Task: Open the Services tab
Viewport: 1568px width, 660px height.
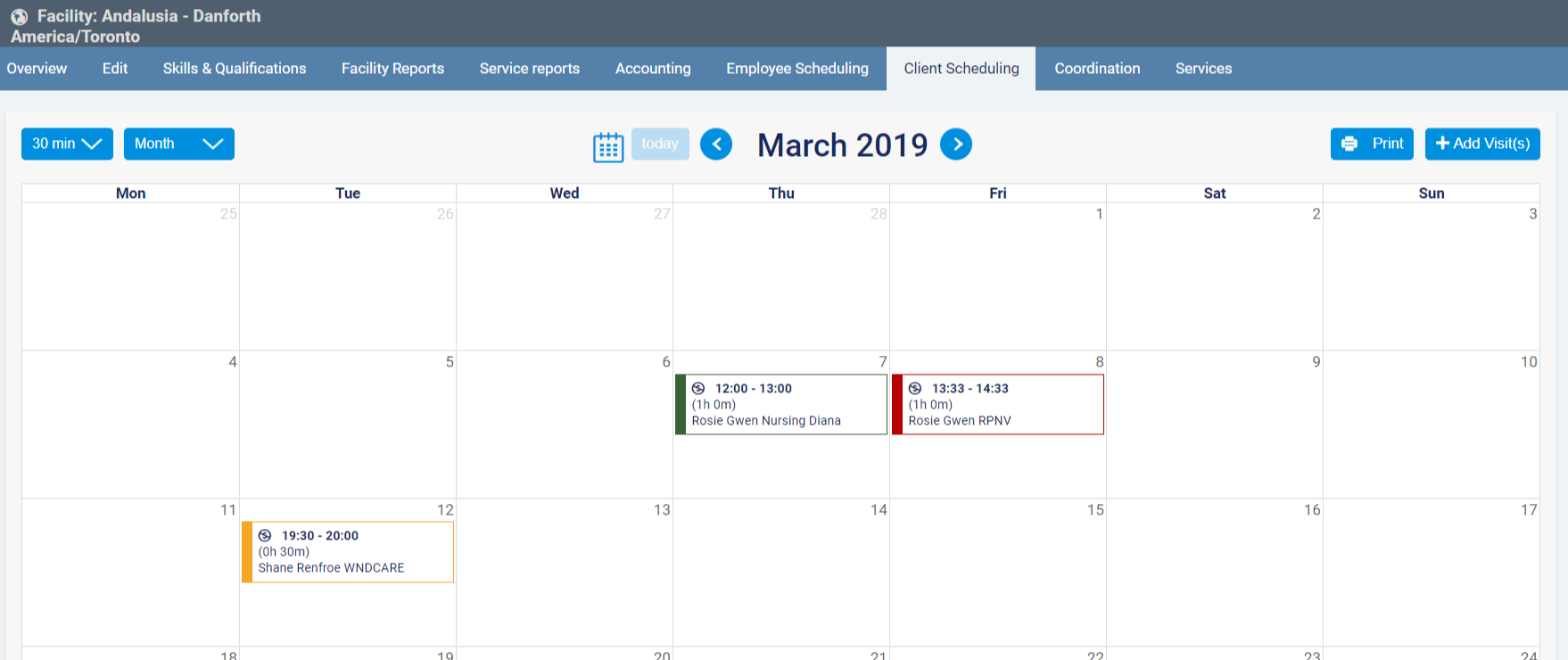Action: point(1203,69)
